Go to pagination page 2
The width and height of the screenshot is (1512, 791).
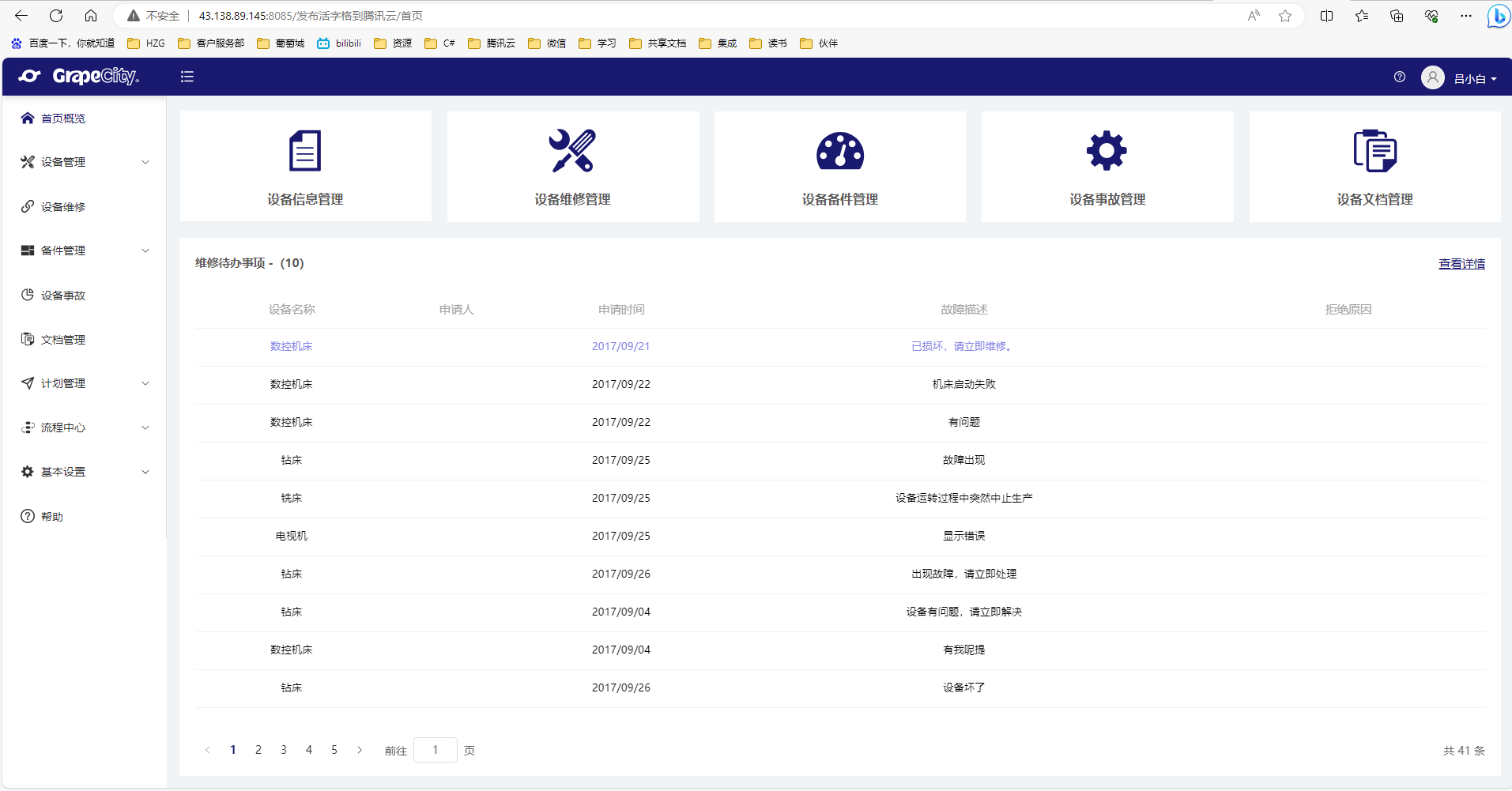point(258,750)
